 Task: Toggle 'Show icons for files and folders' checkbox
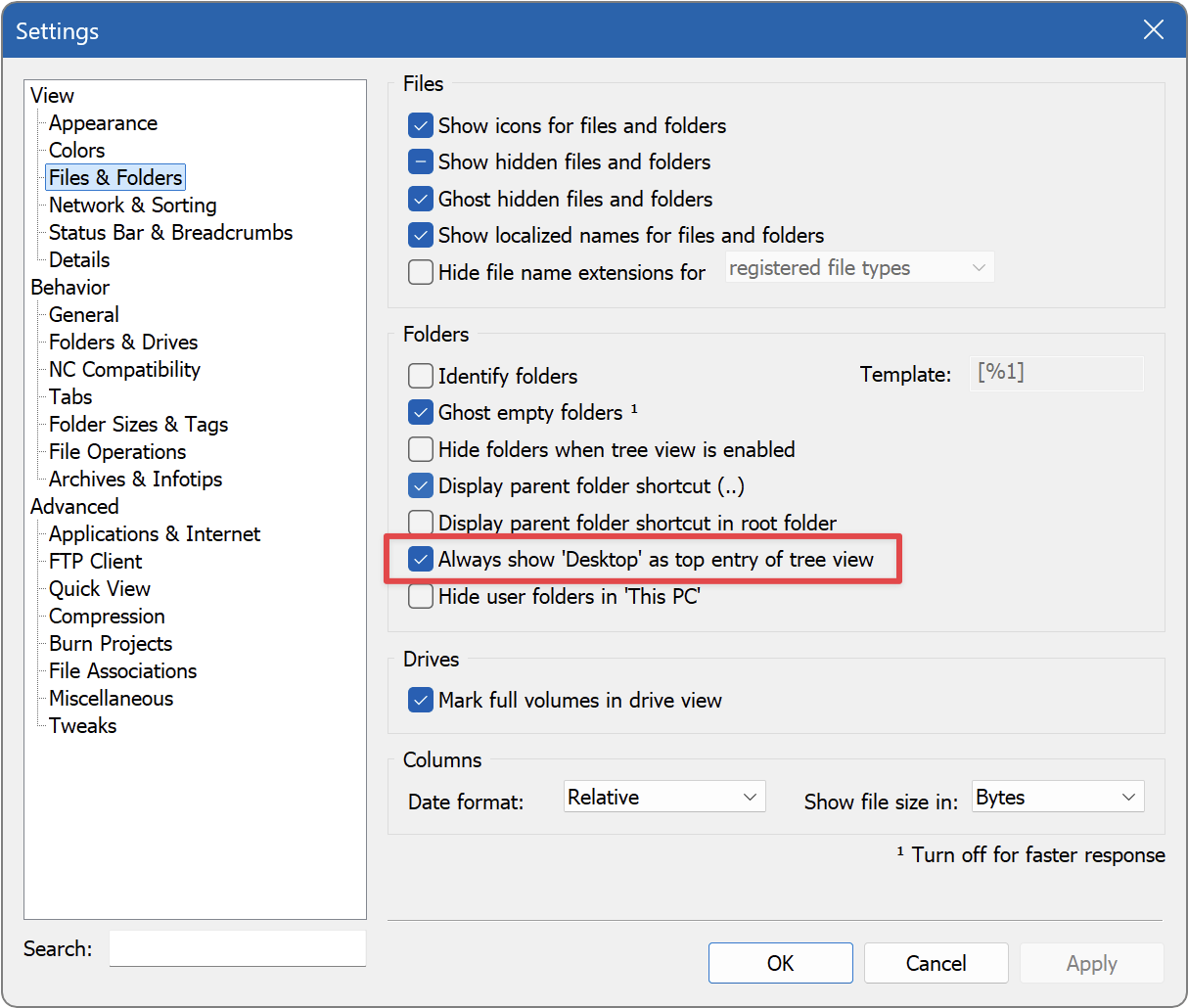coord(421,126)
